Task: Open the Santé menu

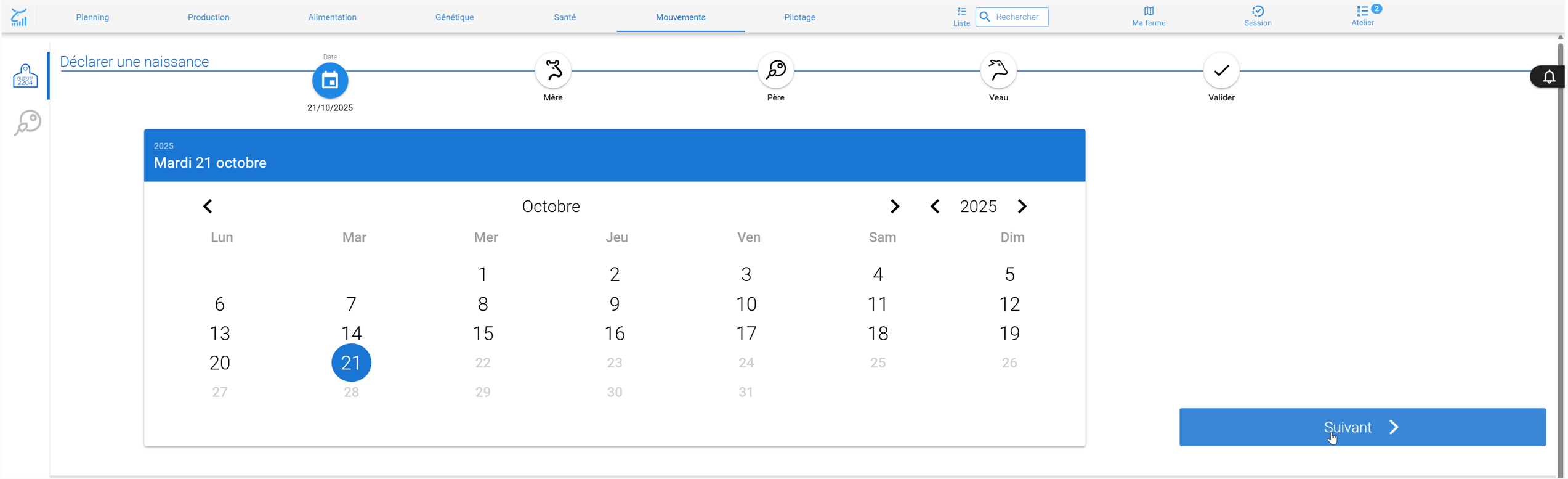Action: tap(565, 17)
